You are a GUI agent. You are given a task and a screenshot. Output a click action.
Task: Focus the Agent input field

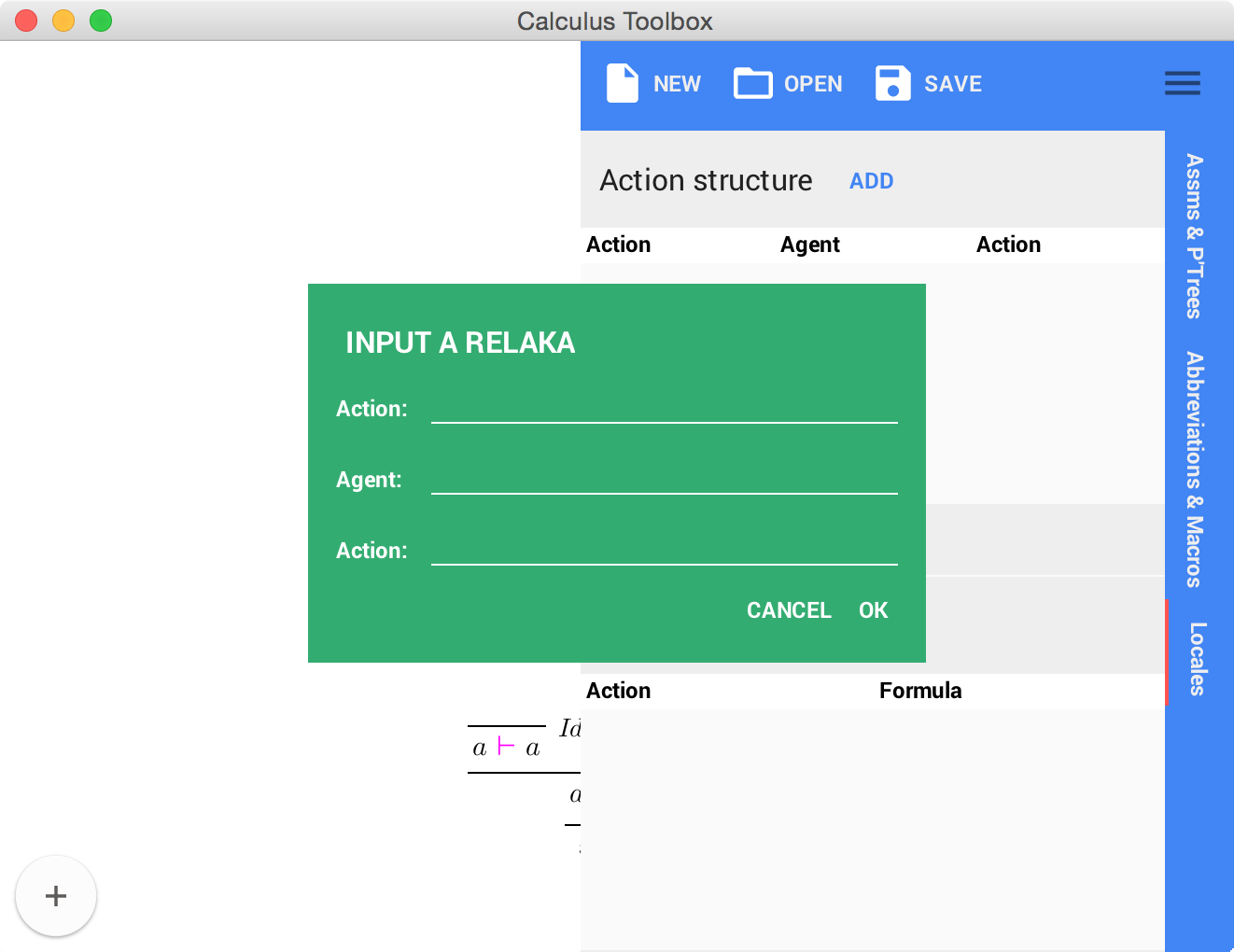point(665,480)
